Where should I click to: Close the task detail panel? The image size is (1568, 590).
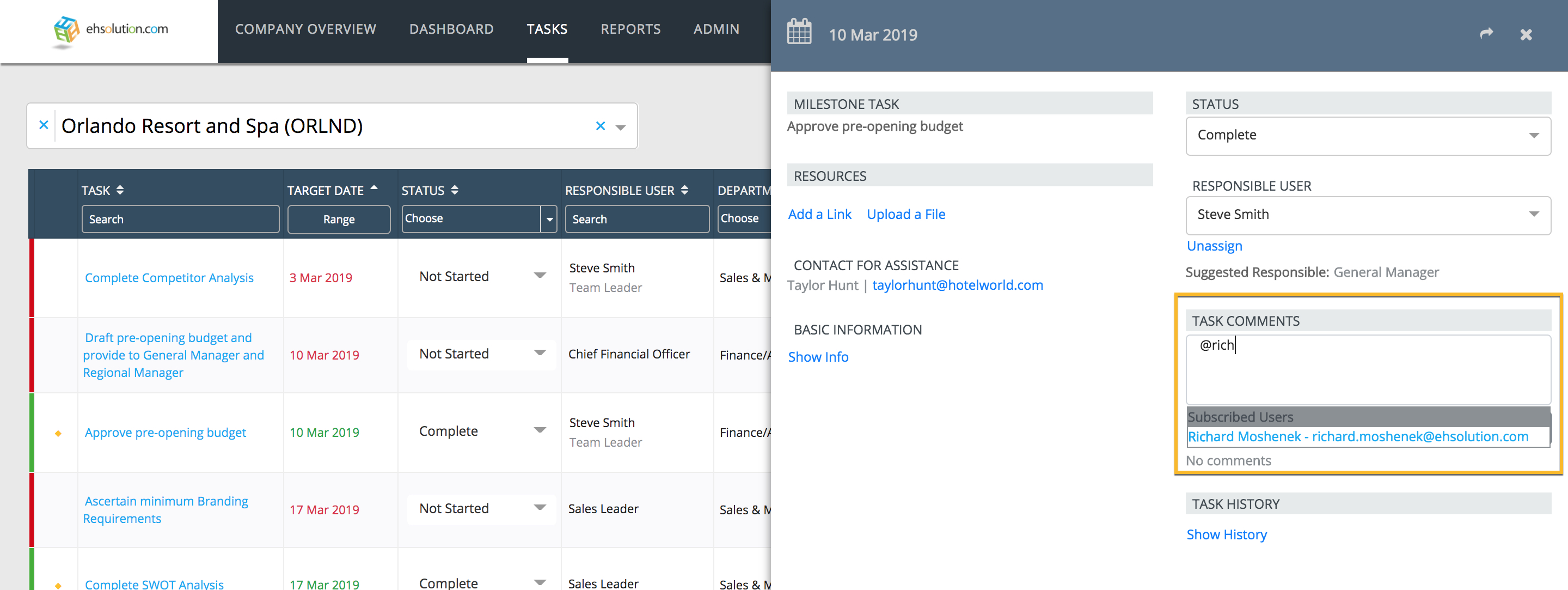point(1526,35)
